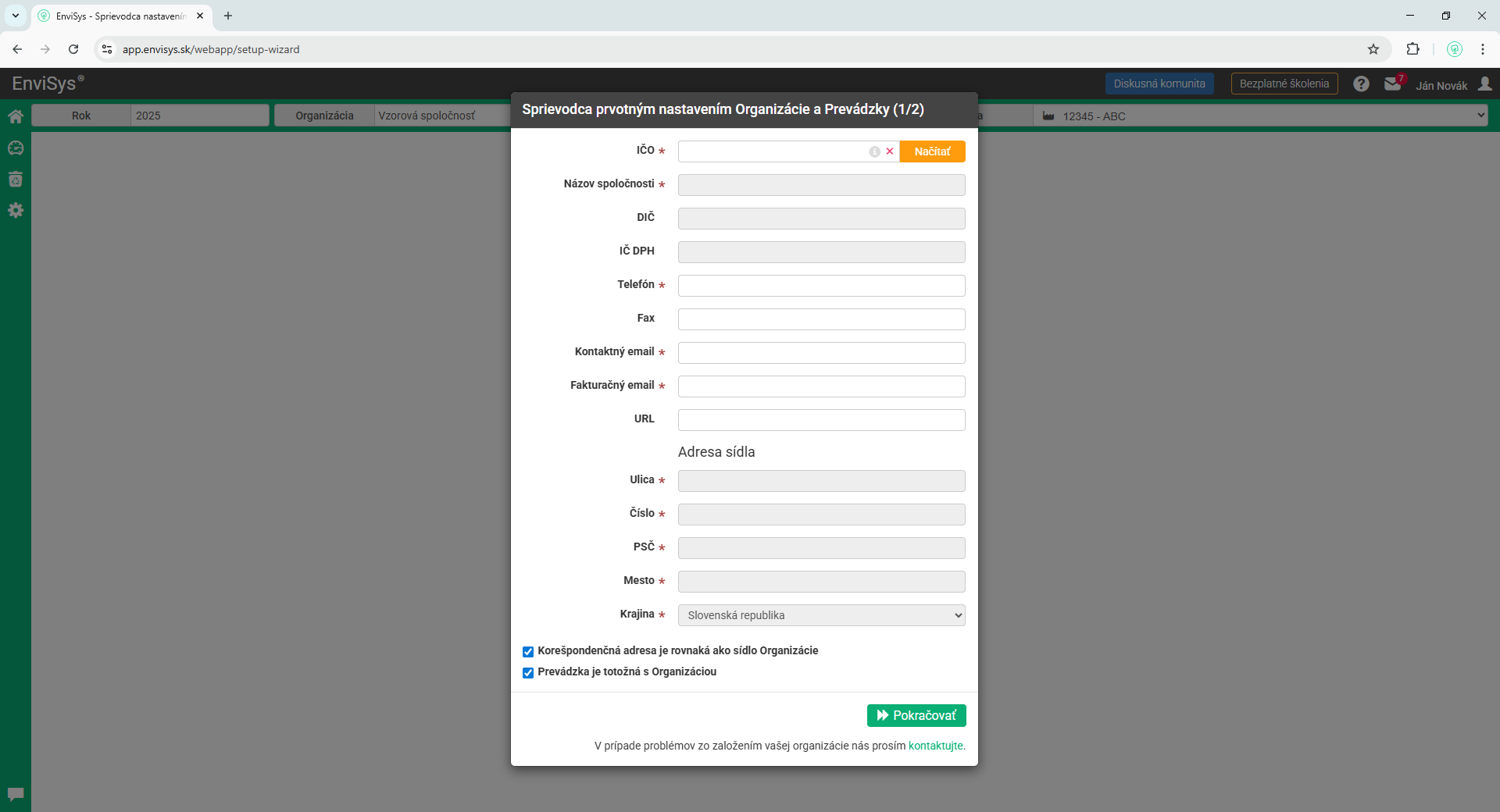Click the Diskusná komunita button

(1159, 84)
